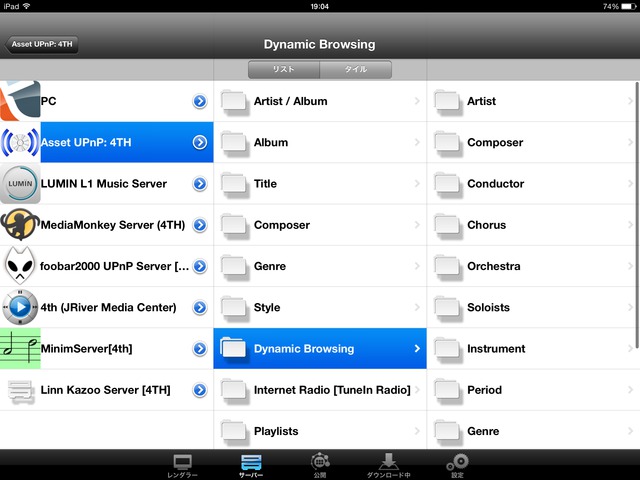Viewport: 640px width, 480px height.
Task: Tap the foobar2000 alien icon
Action: click(x=20, y=266)
